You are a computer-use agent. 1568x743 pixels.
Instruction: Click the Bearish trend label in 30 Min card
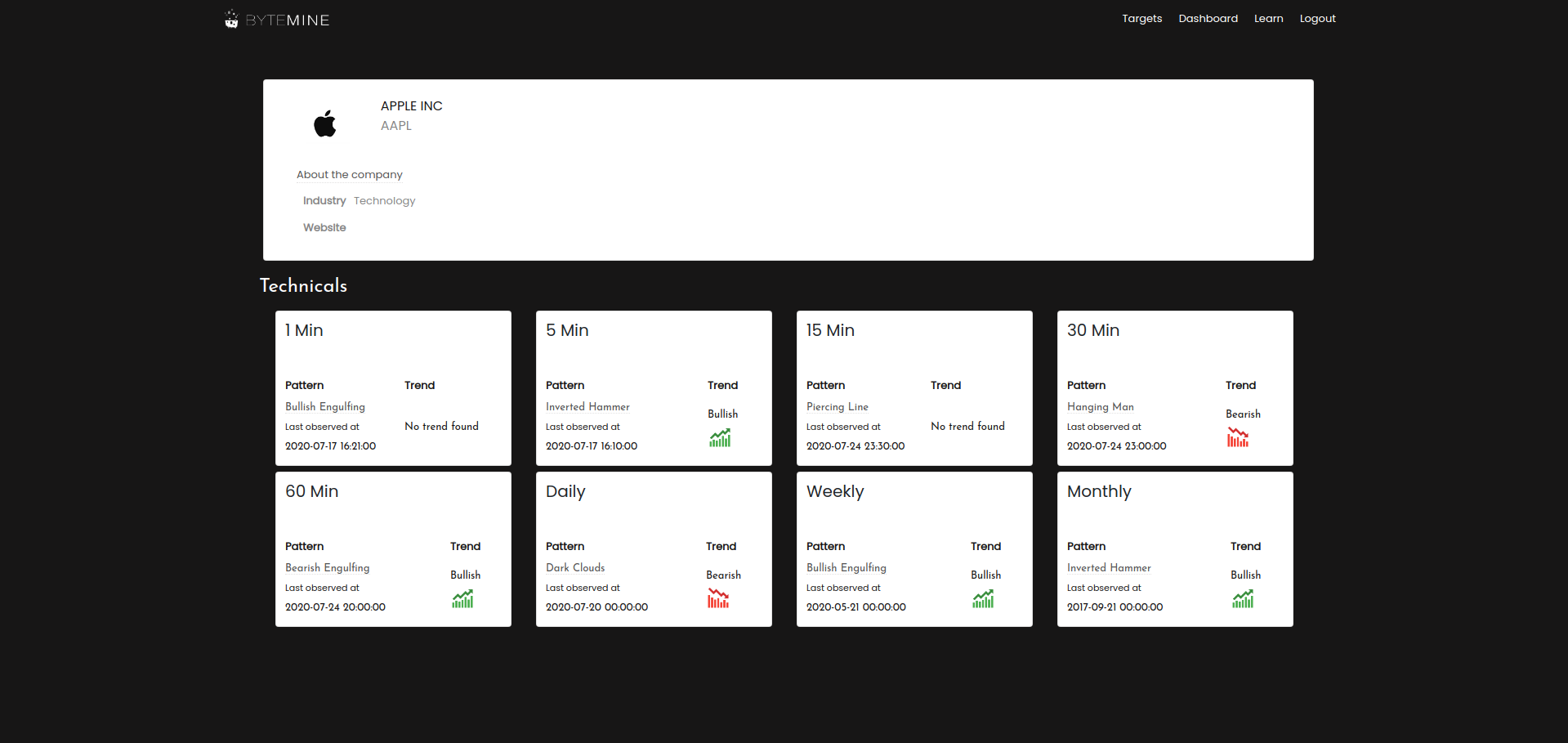point(1243,414)
